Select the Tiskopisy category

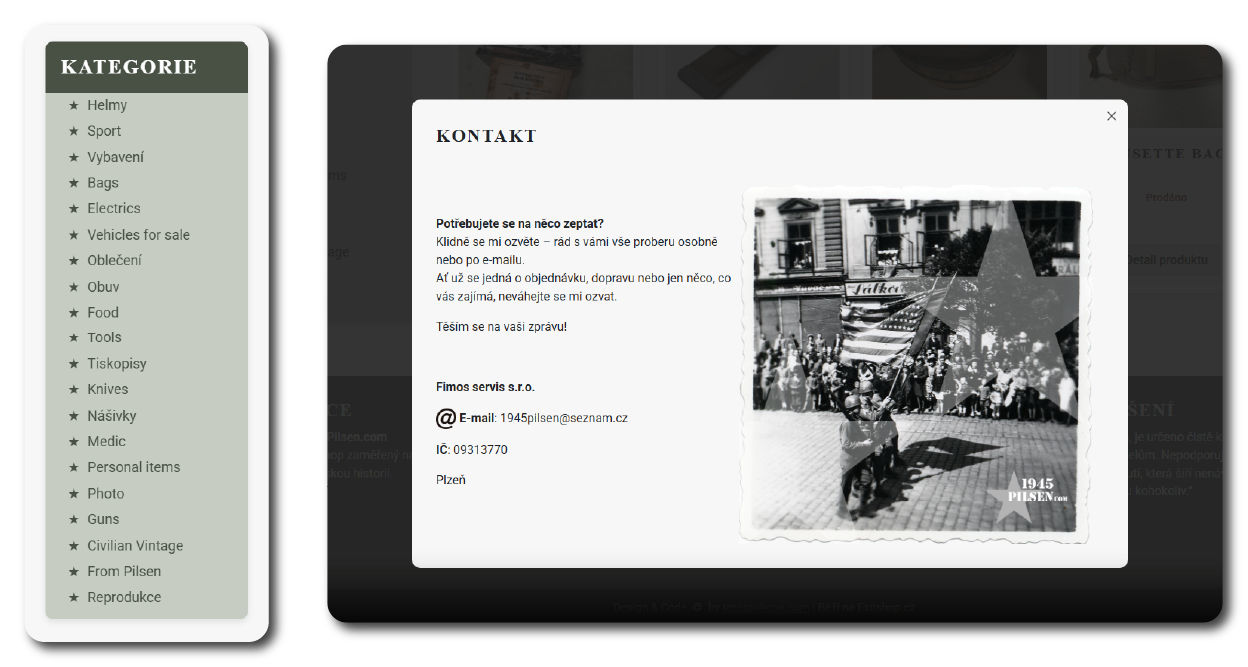(x=117, y=364)
